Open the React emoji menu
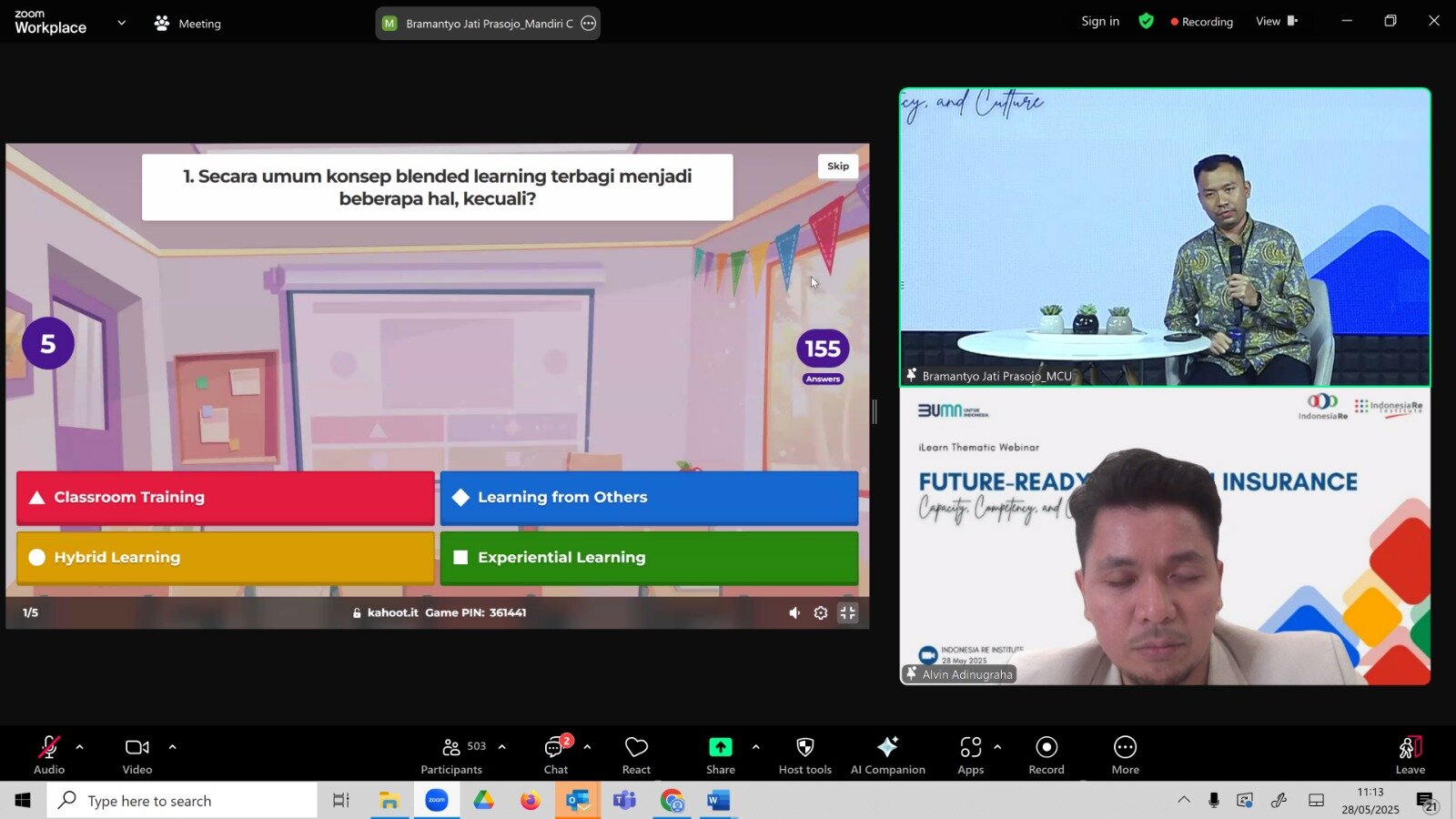Viewport: 1456px width, 819px height. [x=636, y=754]
